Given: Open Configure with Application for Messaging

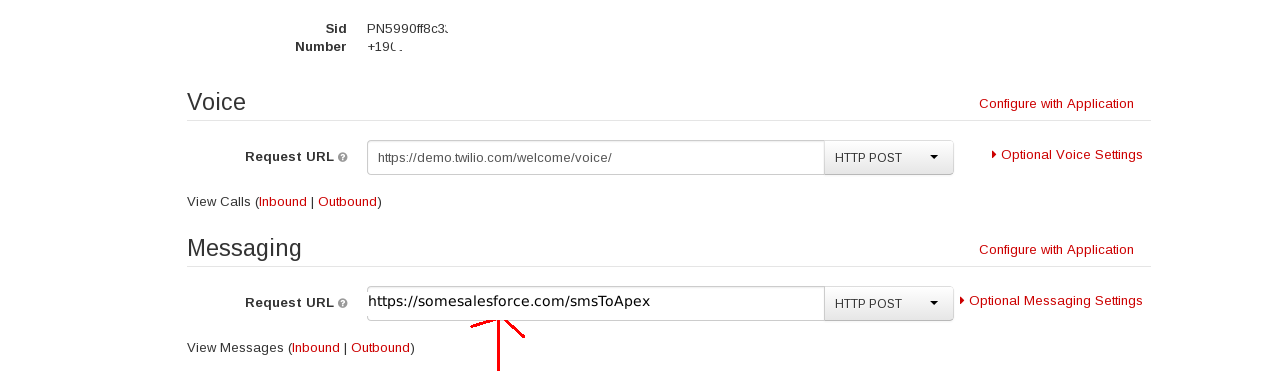Looking at the screenshot, I should [x=1056, y=249].
